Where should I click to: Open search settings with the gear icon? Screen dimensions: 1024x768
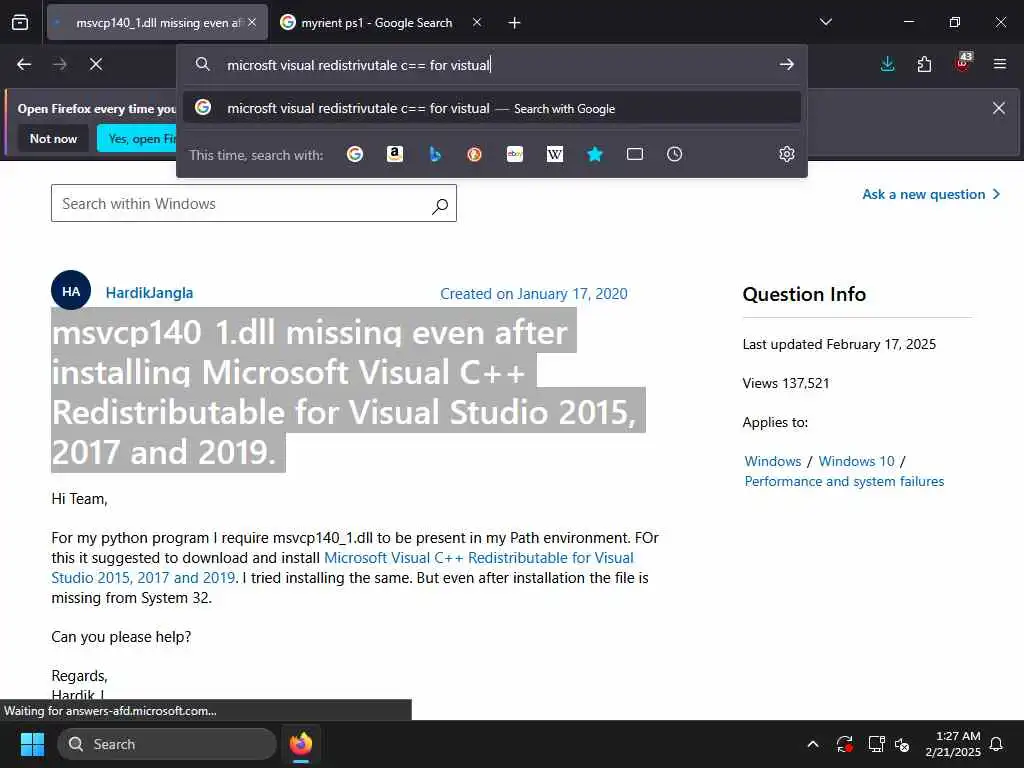pos(786,154)
